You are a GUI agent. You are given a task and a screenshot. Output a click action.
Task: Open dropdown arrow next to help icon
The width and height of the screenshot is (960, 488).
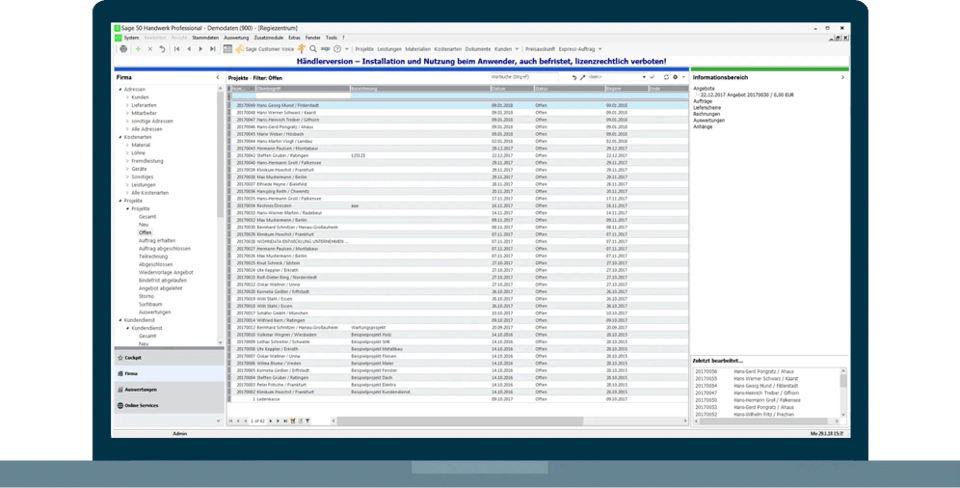pyautogui.click(x=347, y=49)
